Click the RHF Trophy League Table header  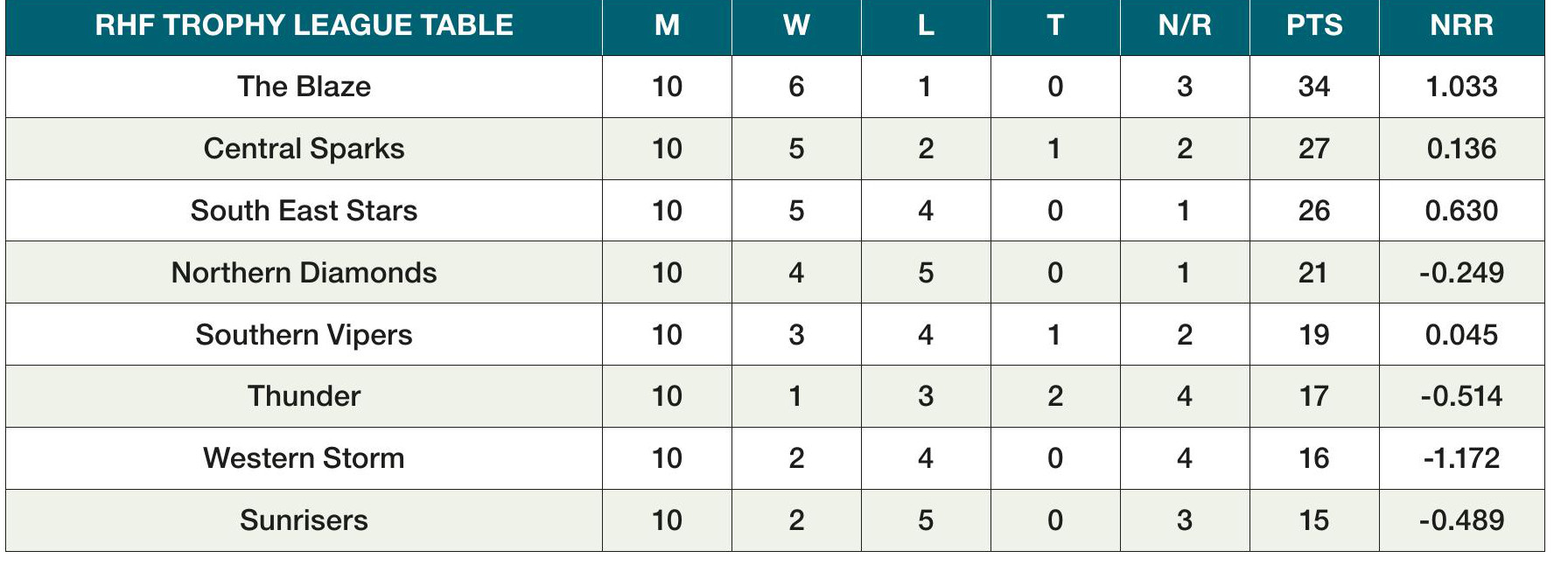304,25
